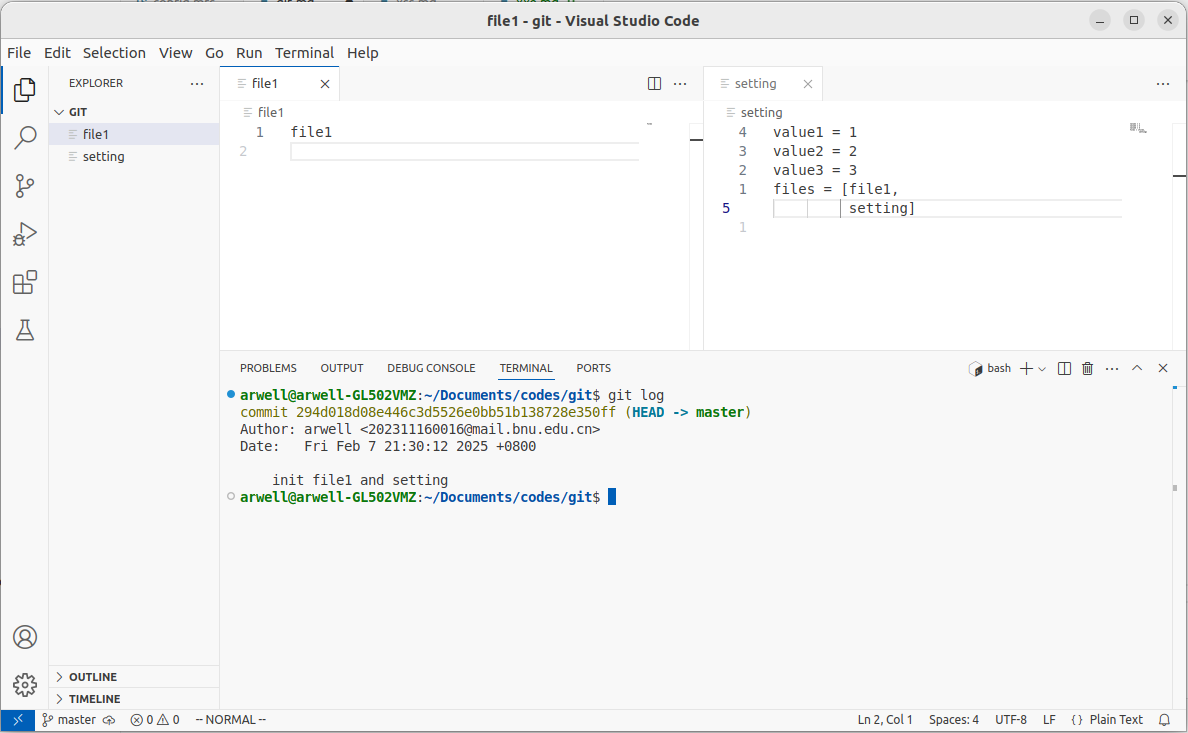
Task: Open the launch profile dropdown next to plus
Action: (1042, 369)
